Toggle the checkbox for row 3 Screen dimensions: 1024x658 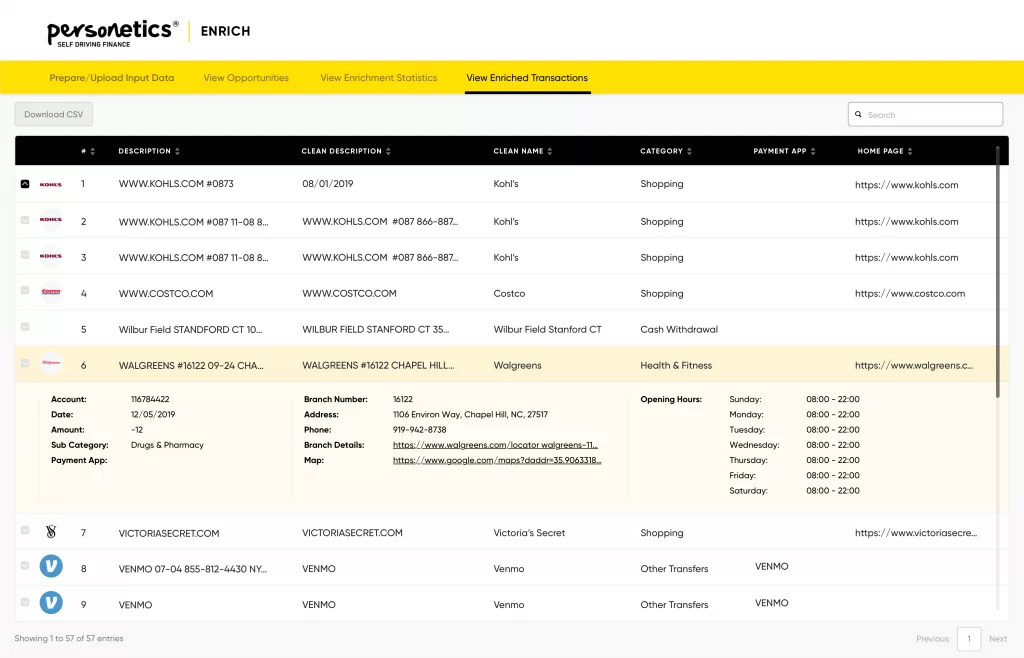click(x=25, y=255)
